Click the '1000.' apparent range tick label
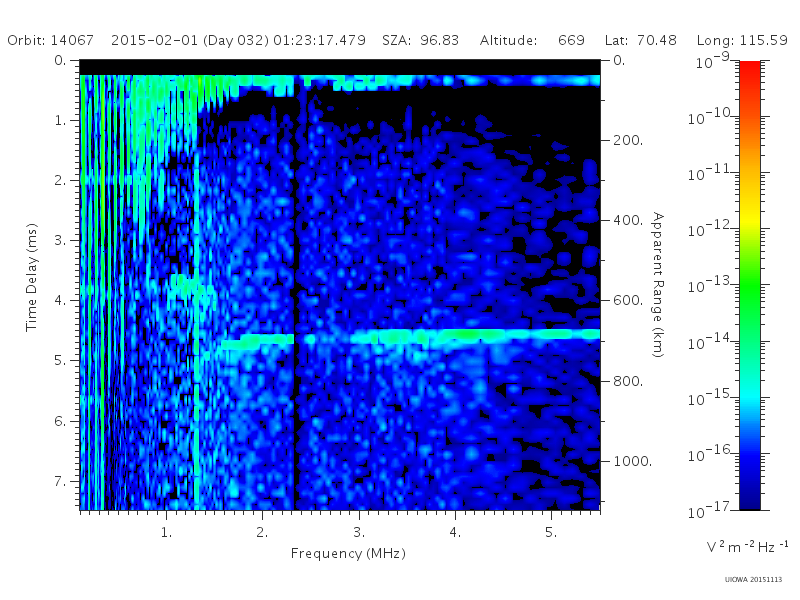Image resolution: width=800 pixels, height=600 pixels. [632, 461]
